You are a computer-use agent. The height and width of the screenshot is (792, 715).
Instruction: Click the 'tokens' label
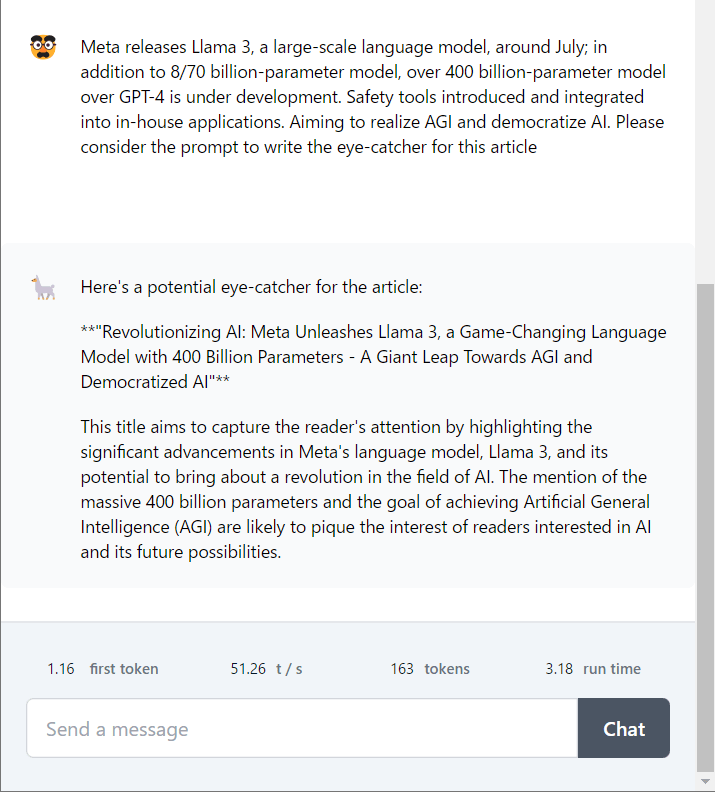[447, 669]
